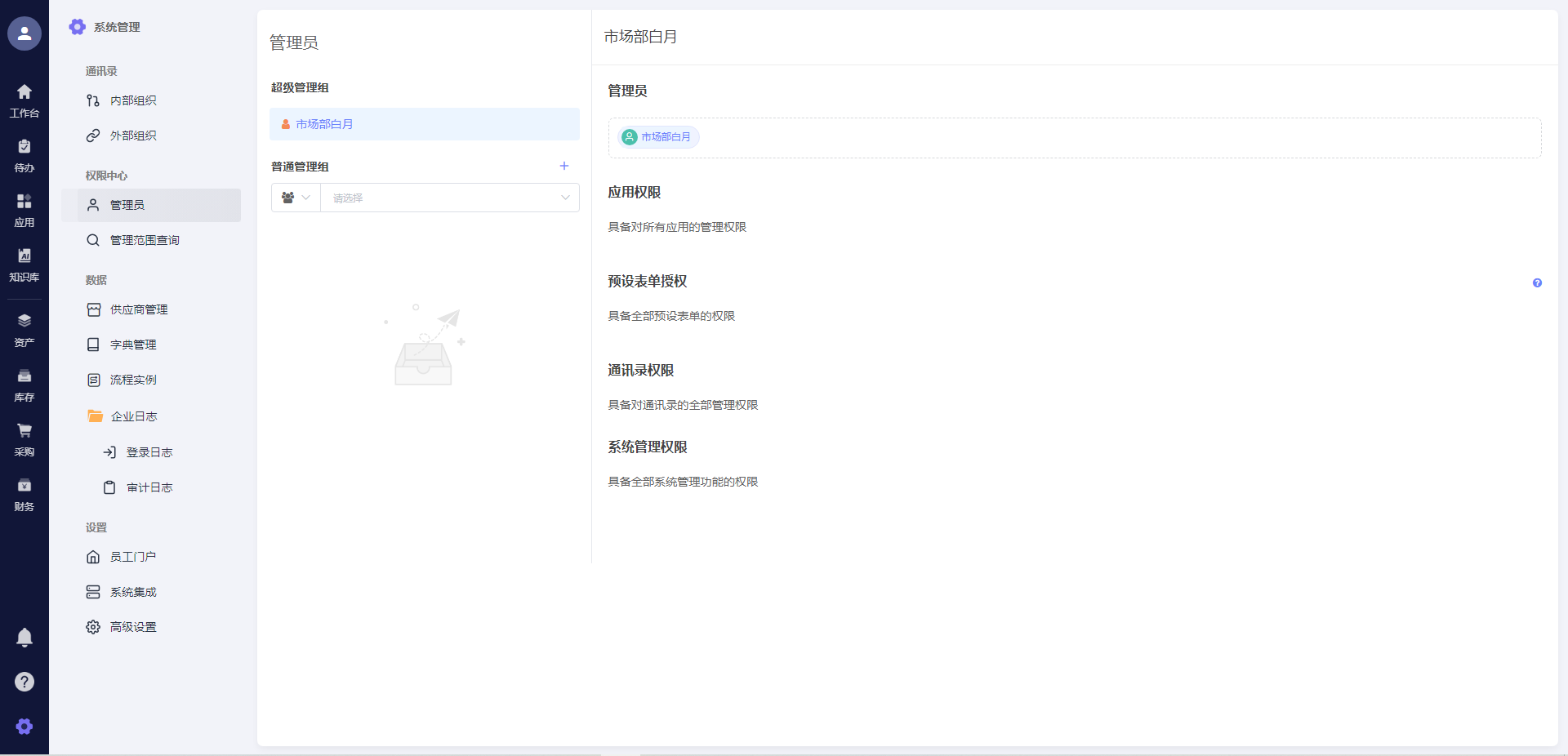Viewport: 1568px width, 756px height.
Task: Open the 知识库 knowledge base icon
Action: click(24, 256)
